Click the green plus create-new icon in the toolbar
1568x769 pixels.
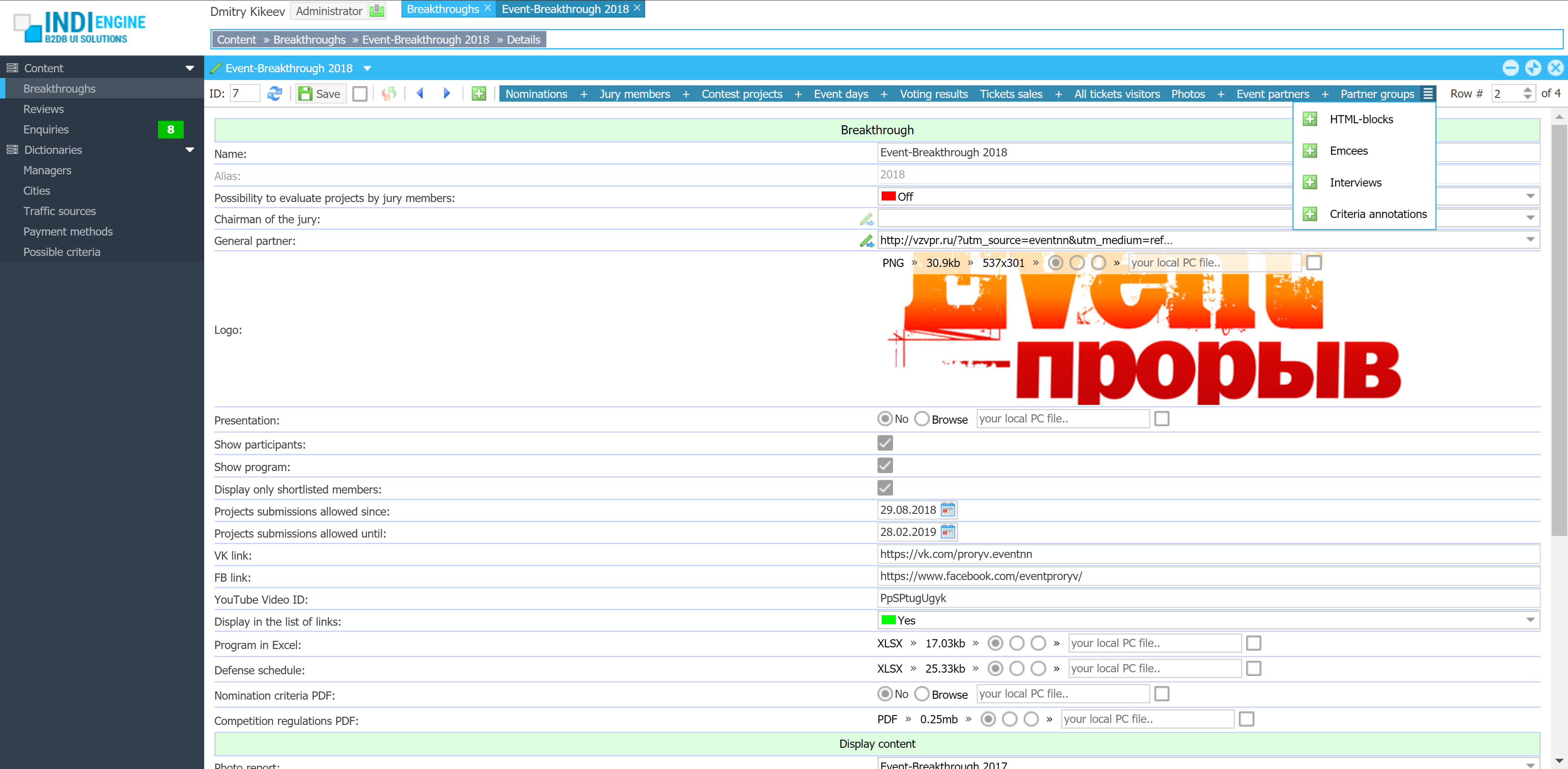tap(479, 94)
